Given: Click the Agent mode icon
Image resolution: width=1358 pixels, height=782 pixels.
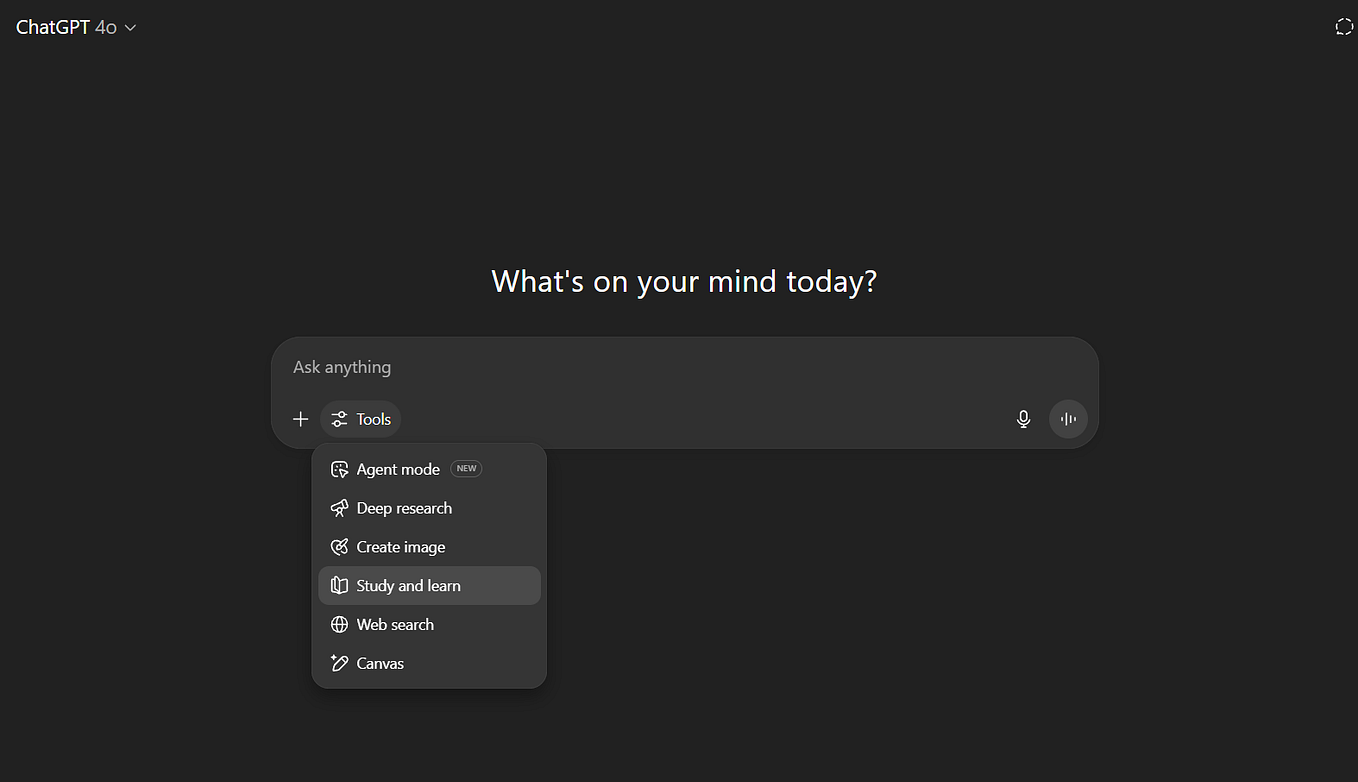Looking at the screenshot, I should [x=340, y=468].
